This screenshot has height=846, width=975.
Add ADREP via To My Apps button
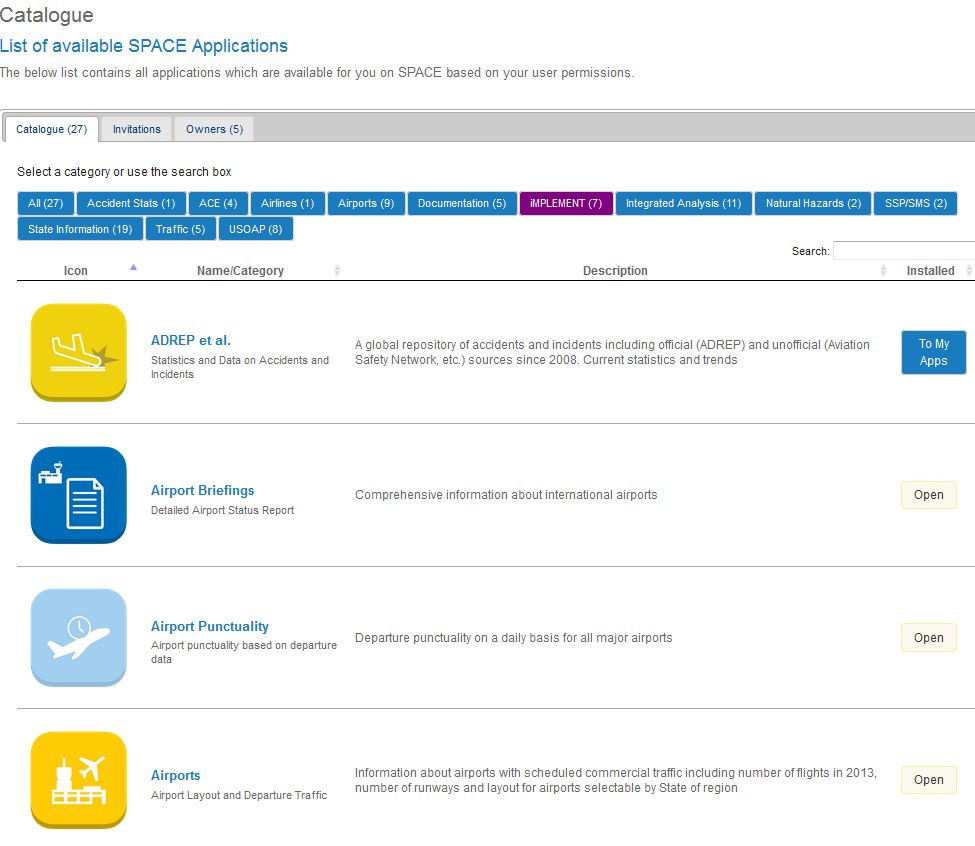(933, 352)
